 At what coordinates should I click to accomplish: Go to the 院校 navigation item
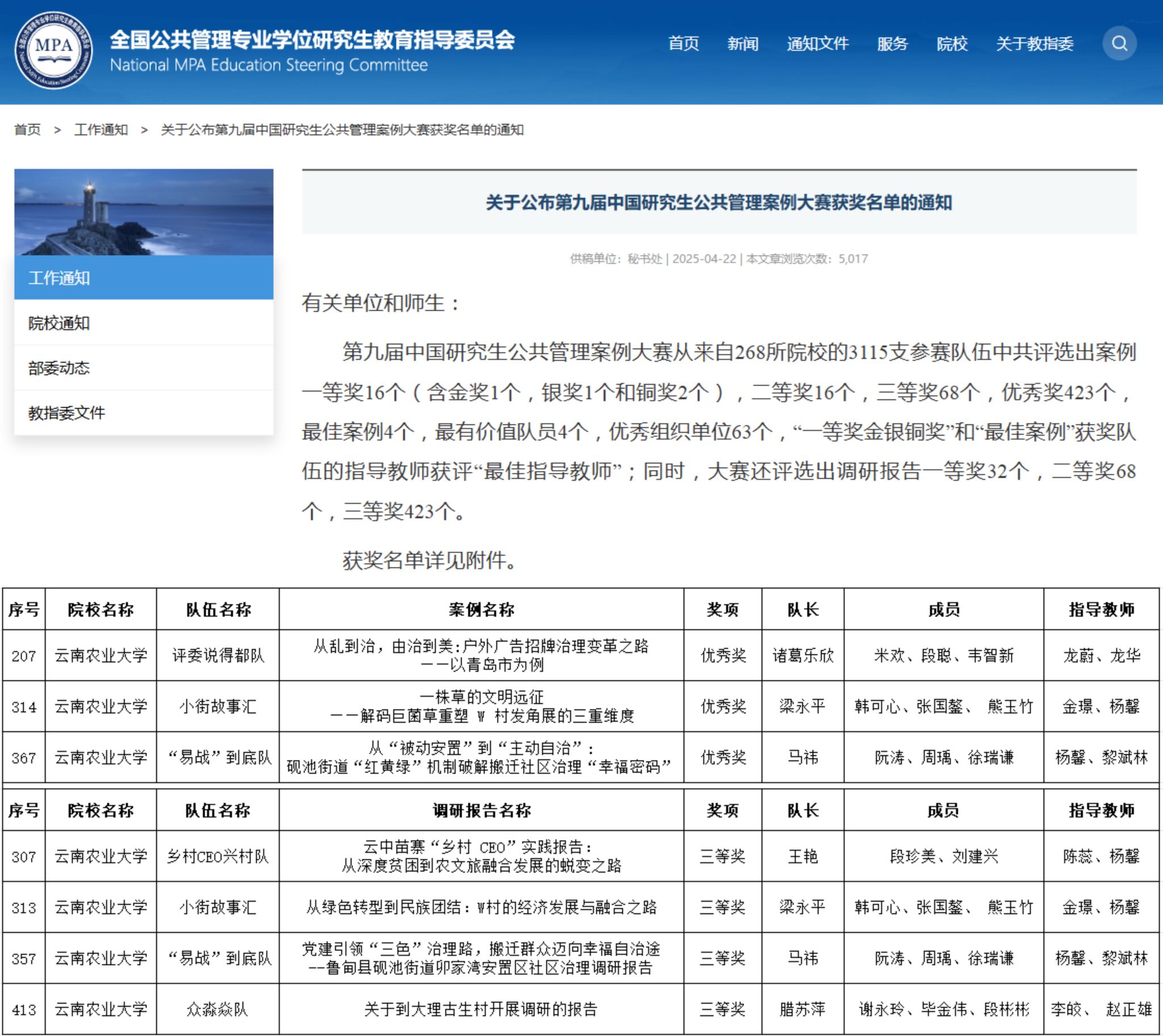951,44
